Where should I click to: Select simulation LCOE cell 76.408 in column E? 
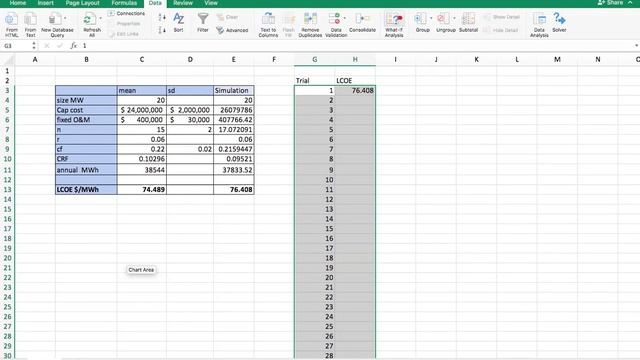(233, 189)
